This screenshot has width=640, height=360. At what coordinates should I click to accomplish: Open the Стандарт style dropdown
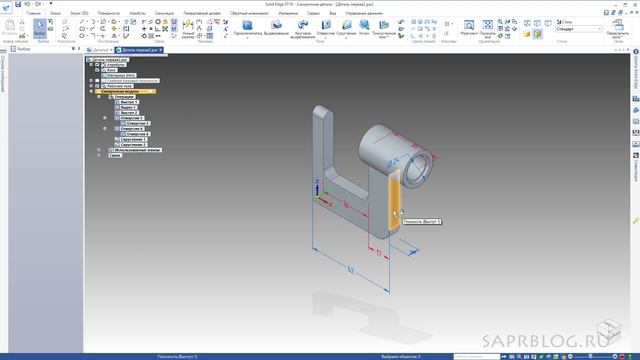pyautogui.click(x=579, y=29)
